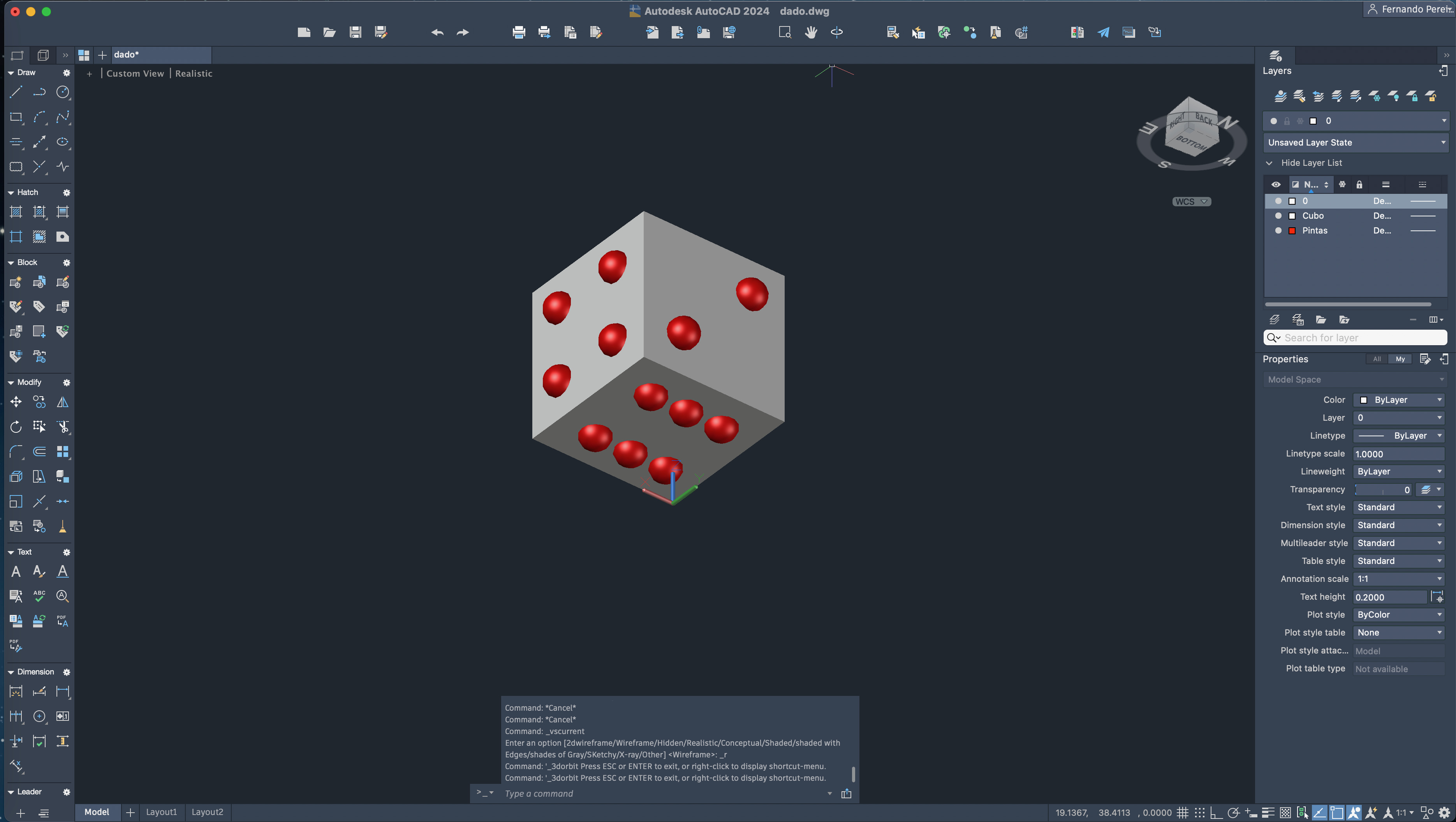1456x822 pixels.
Task: Toggle the All properties filter
Action: click(1377, 359)
